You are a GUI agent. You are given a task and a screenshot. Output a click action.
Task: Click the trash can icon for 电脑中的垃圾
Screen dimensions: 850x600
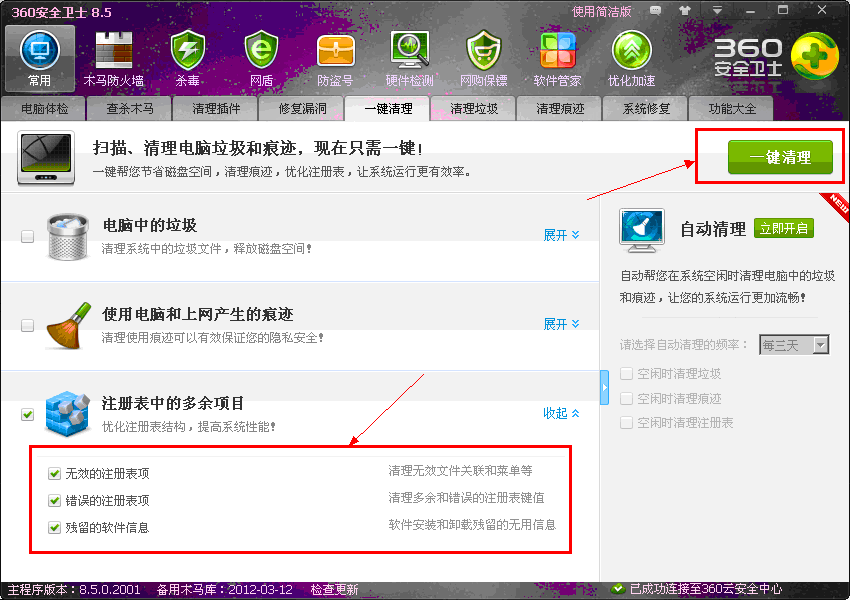[x=68, y=236]
